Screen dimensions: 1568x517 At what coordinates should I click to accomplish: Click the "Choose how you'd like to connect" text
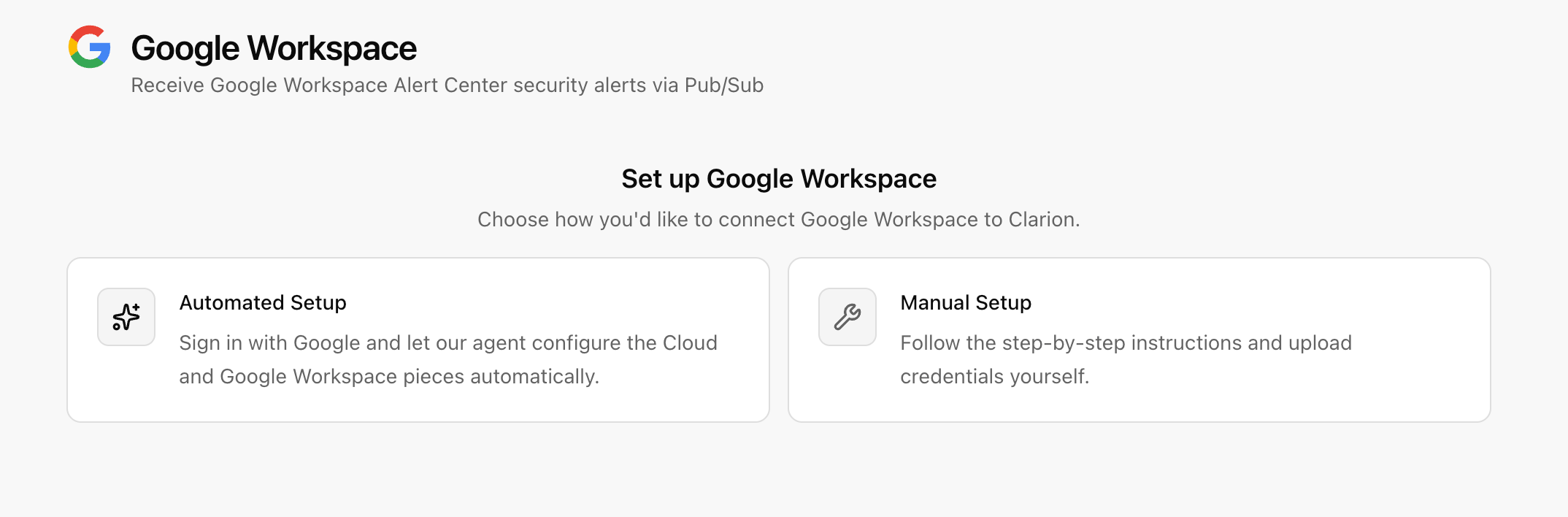(x=779, y=219)
